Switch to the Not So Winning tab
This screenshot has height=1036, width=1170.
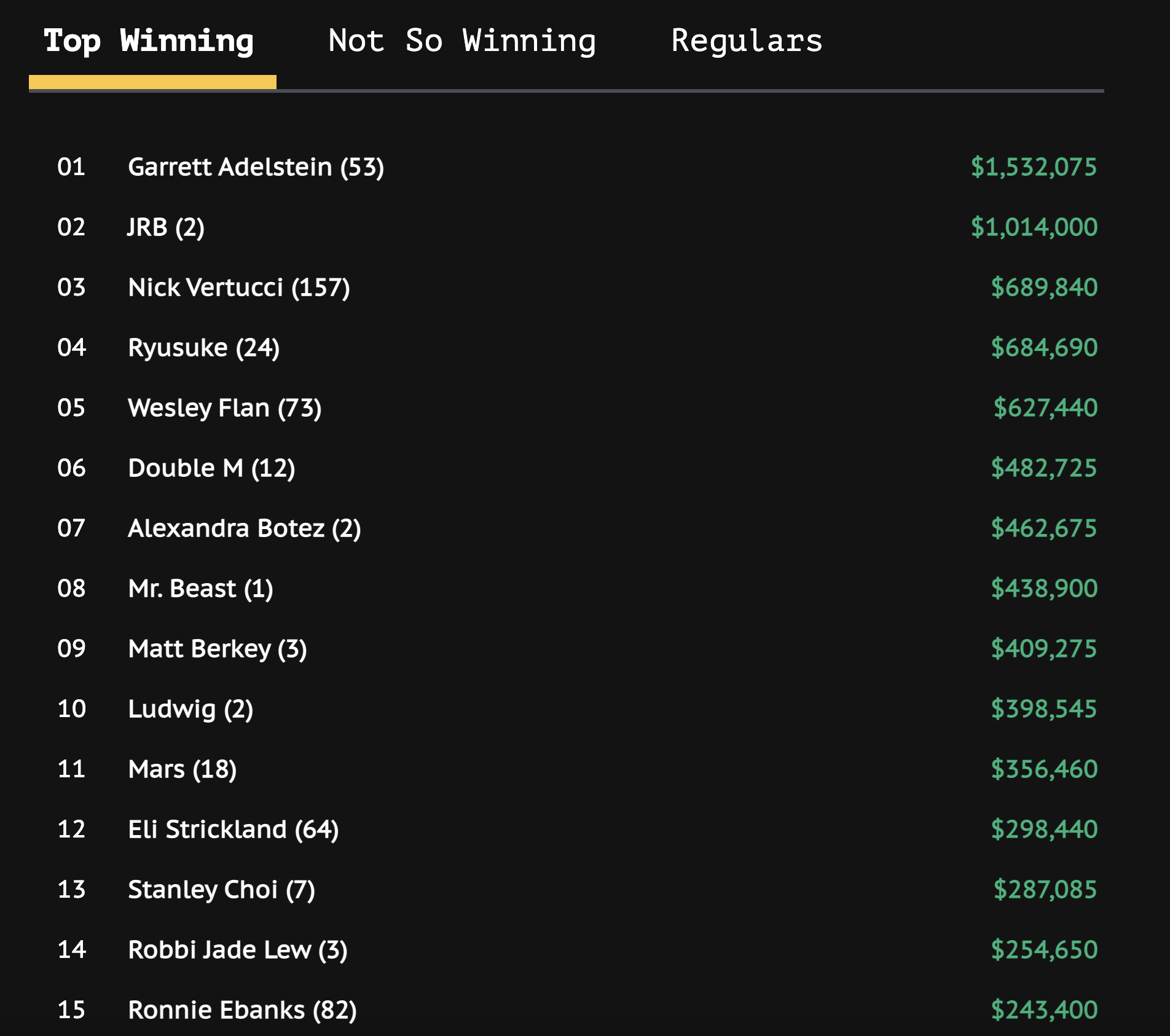click(x=462, y=42)
